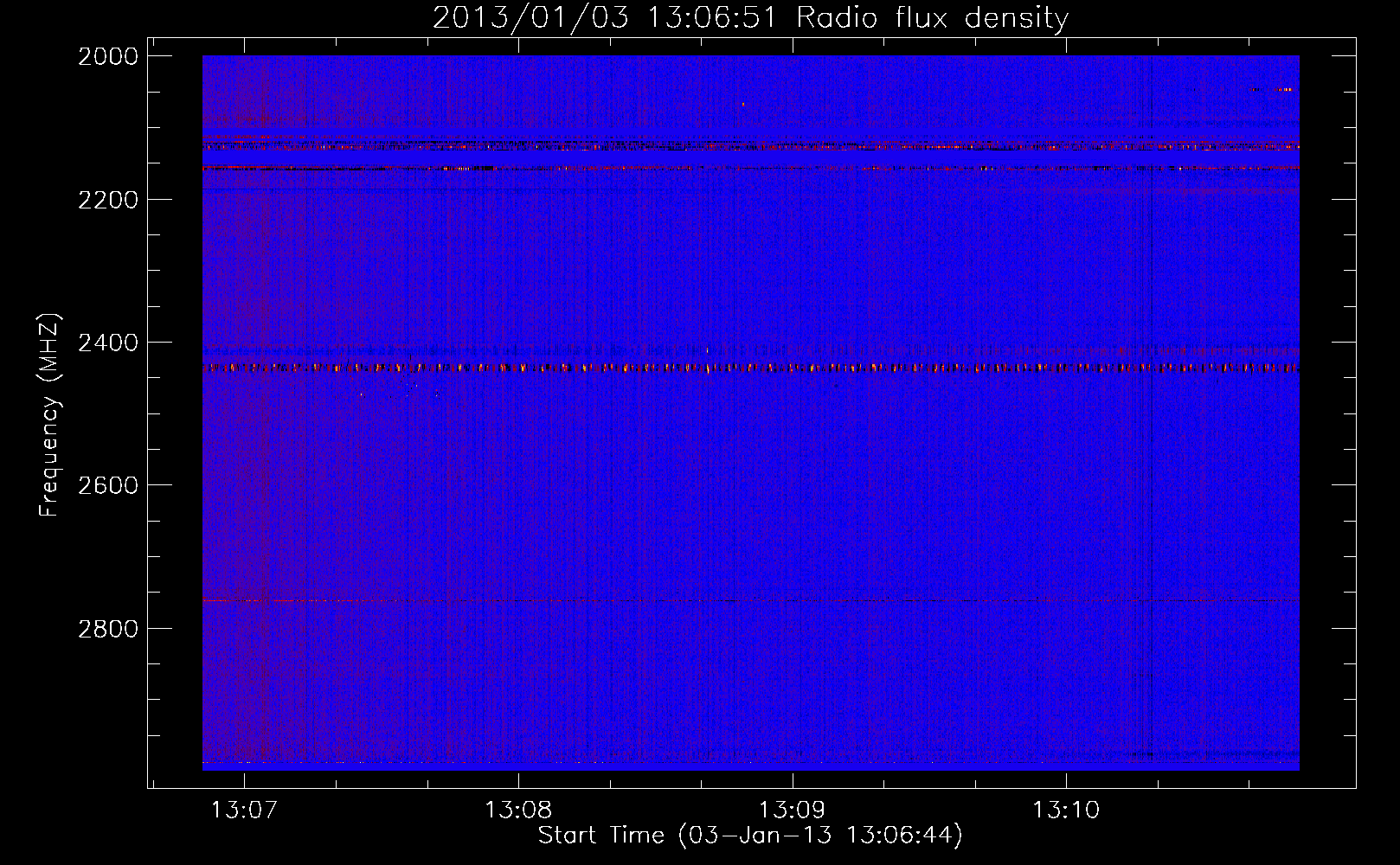Click the 2800 frequency axis label
Viewport: 1400px width, 865px height.
pos(108,628)
